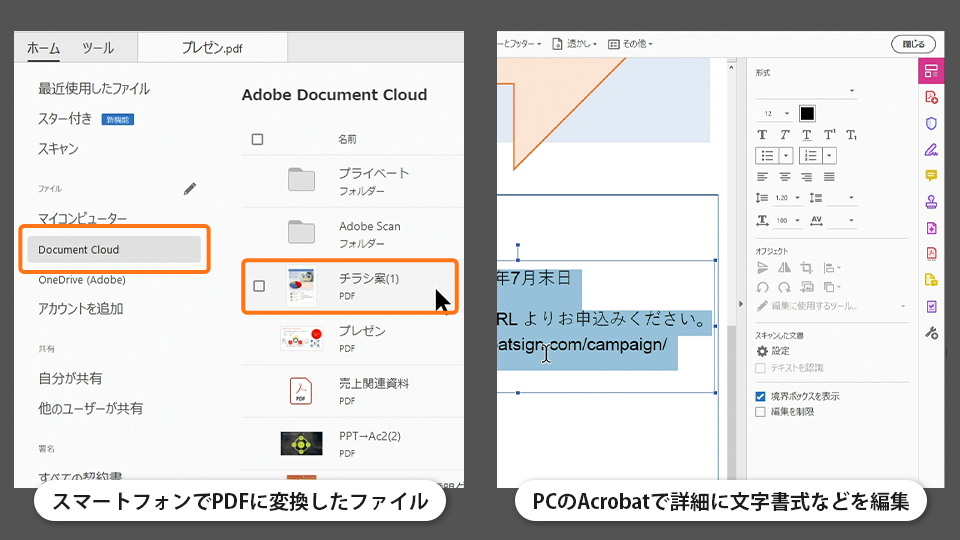Align text left
The image size is (960, 540).
pos(762,177)
